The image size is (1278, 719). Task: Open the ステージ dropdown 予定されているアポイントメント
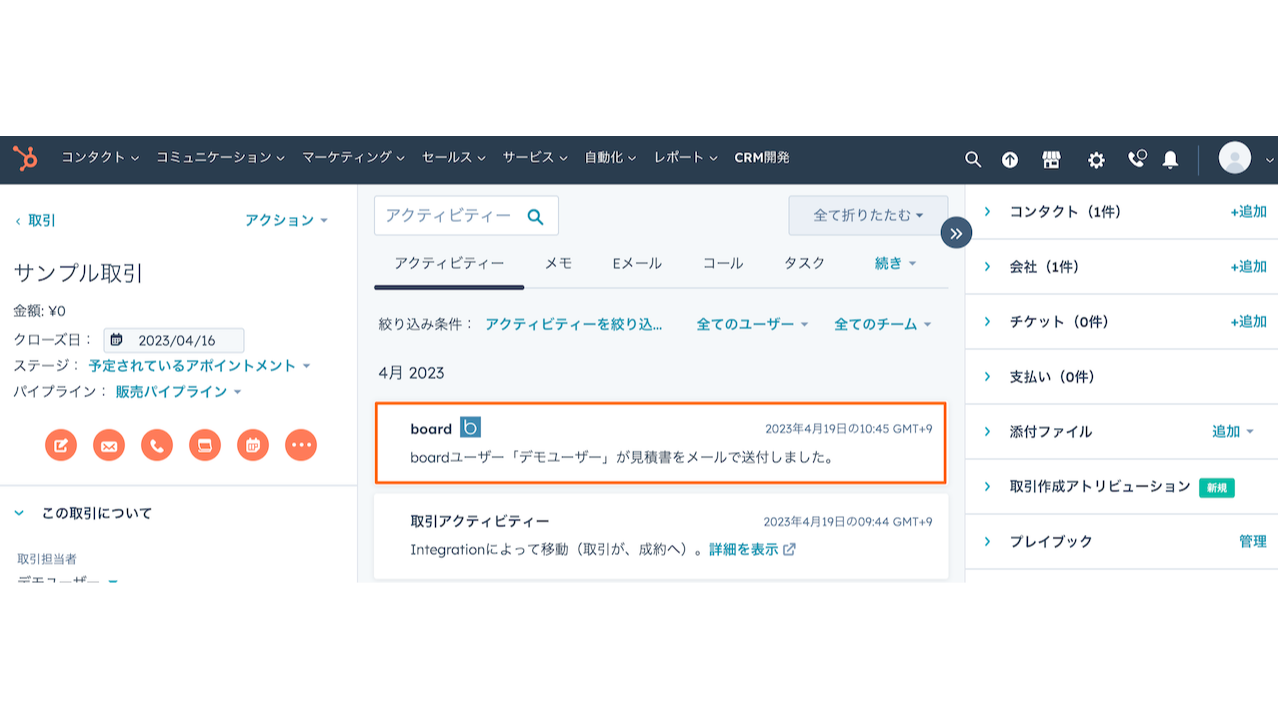point(198,366)
